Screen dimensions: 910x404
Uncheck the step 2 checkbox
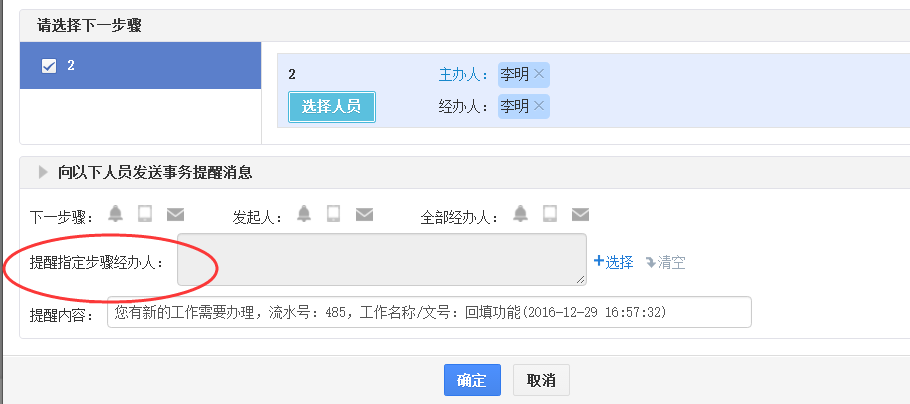(48, 66)
